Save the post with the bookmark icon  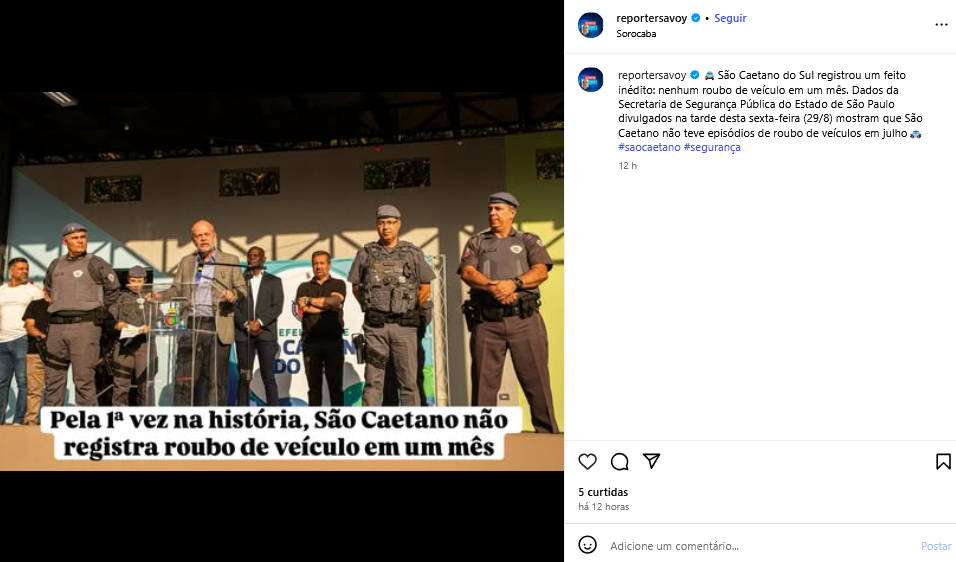pyautogui.click(x=943, y=461)
